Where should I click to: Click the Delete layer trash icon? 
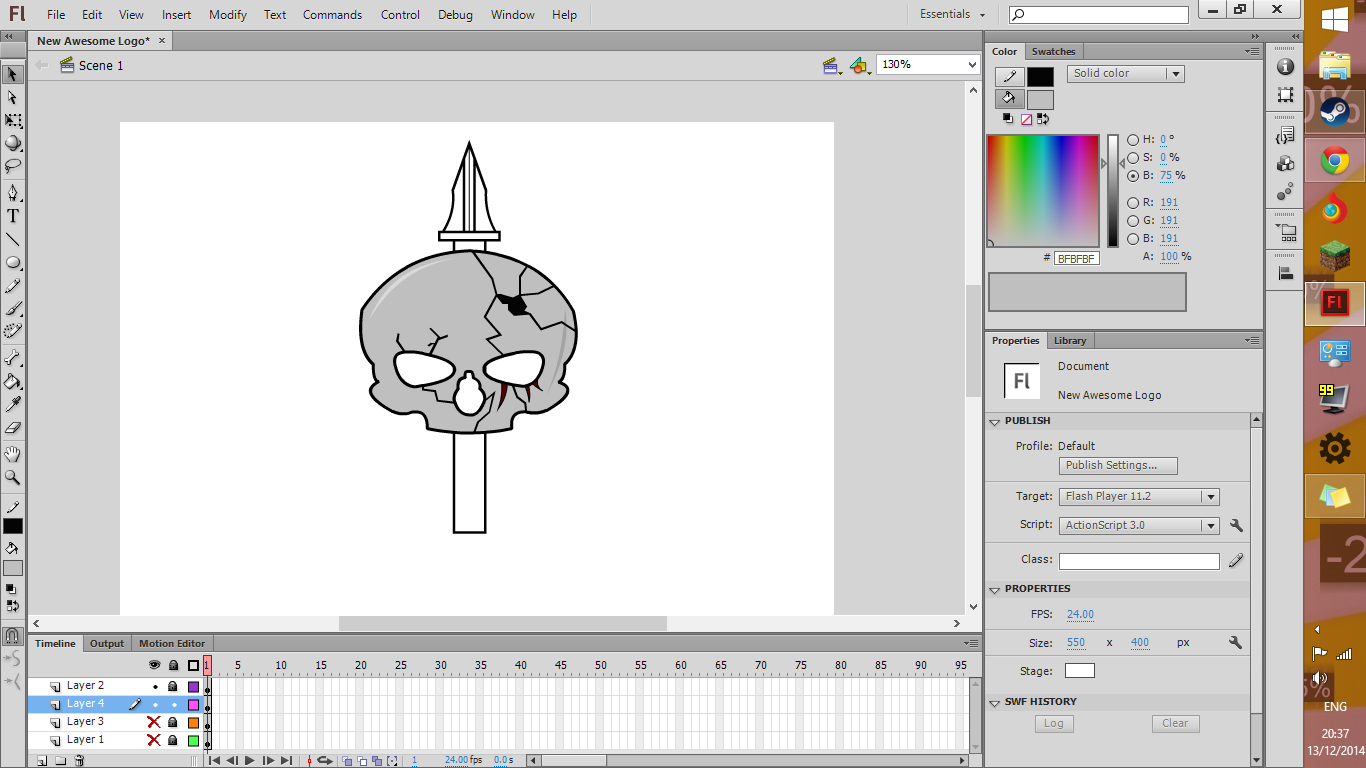(80, 761)
